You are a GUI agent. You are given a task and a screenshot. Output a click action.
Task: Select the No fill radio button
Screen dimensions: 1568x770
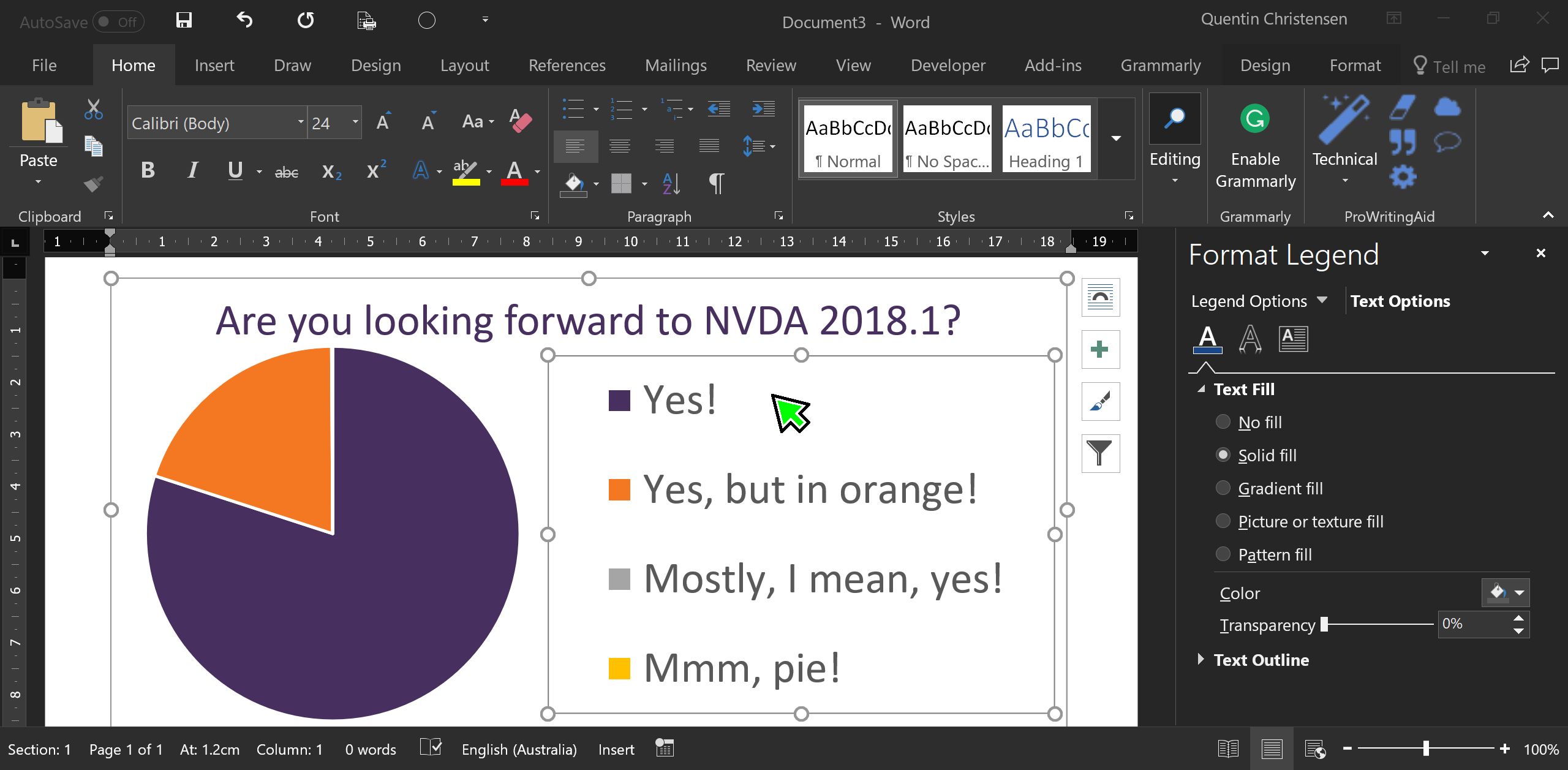[1223, 422]
